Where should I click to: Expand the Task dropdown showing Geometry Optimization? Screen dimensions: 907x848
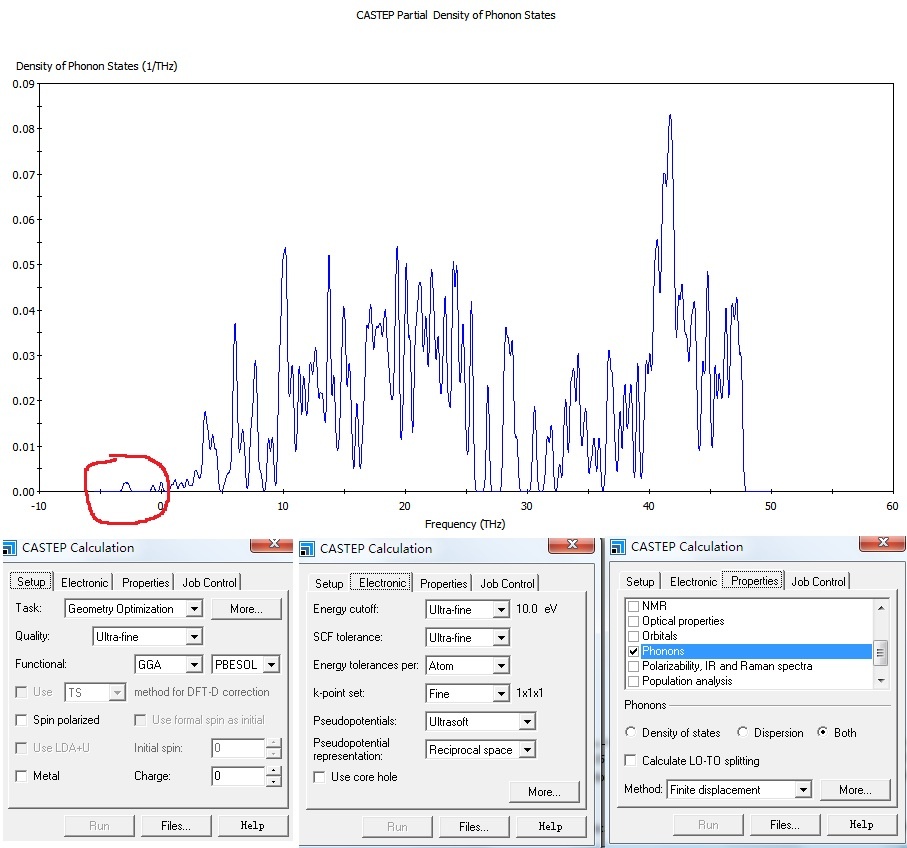tap(194, 609)
